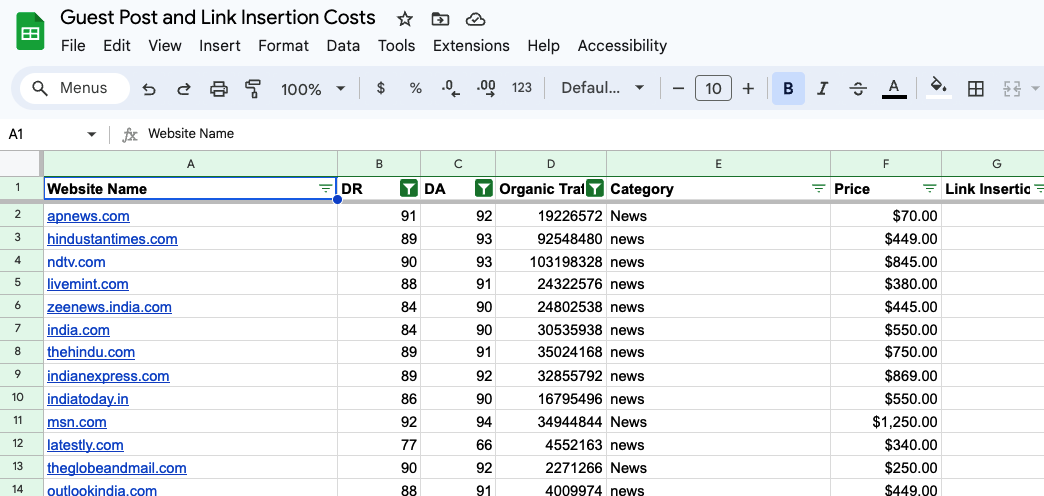Decrease font size minus button

coord(678,89)
